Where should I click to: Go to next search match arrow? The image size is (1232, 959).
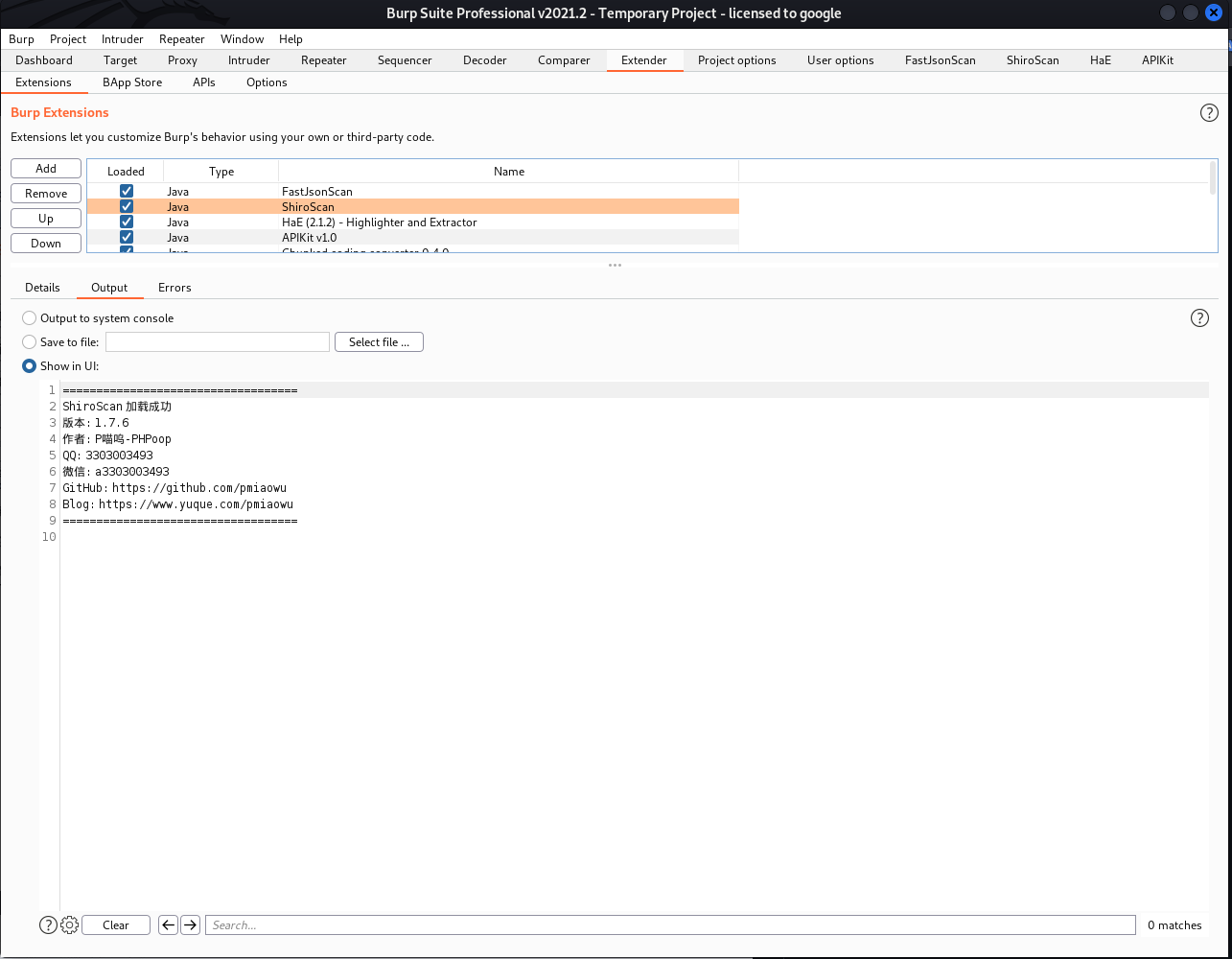click(190, 924)
